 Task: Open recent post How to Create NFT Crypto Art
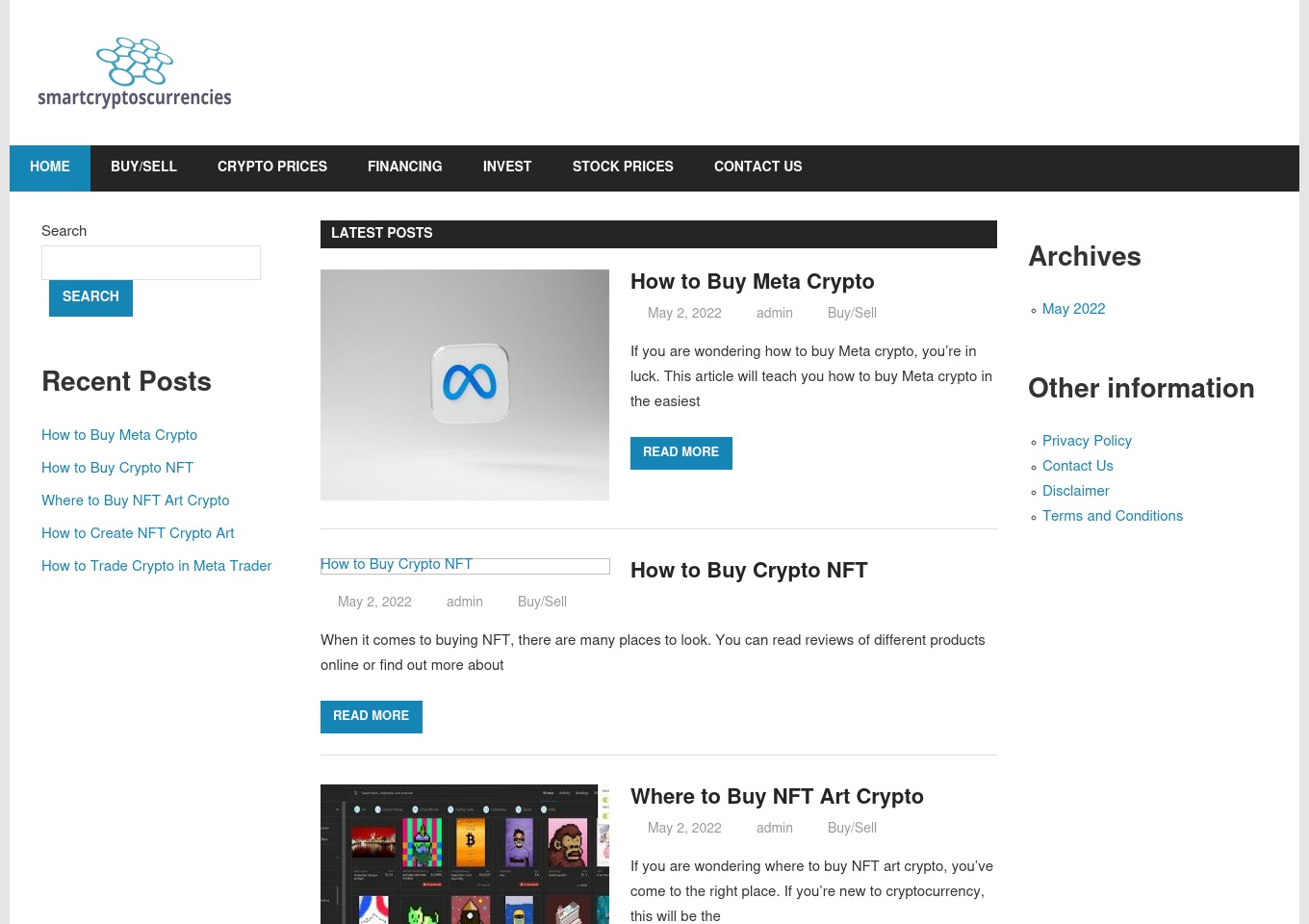point(138,534)
